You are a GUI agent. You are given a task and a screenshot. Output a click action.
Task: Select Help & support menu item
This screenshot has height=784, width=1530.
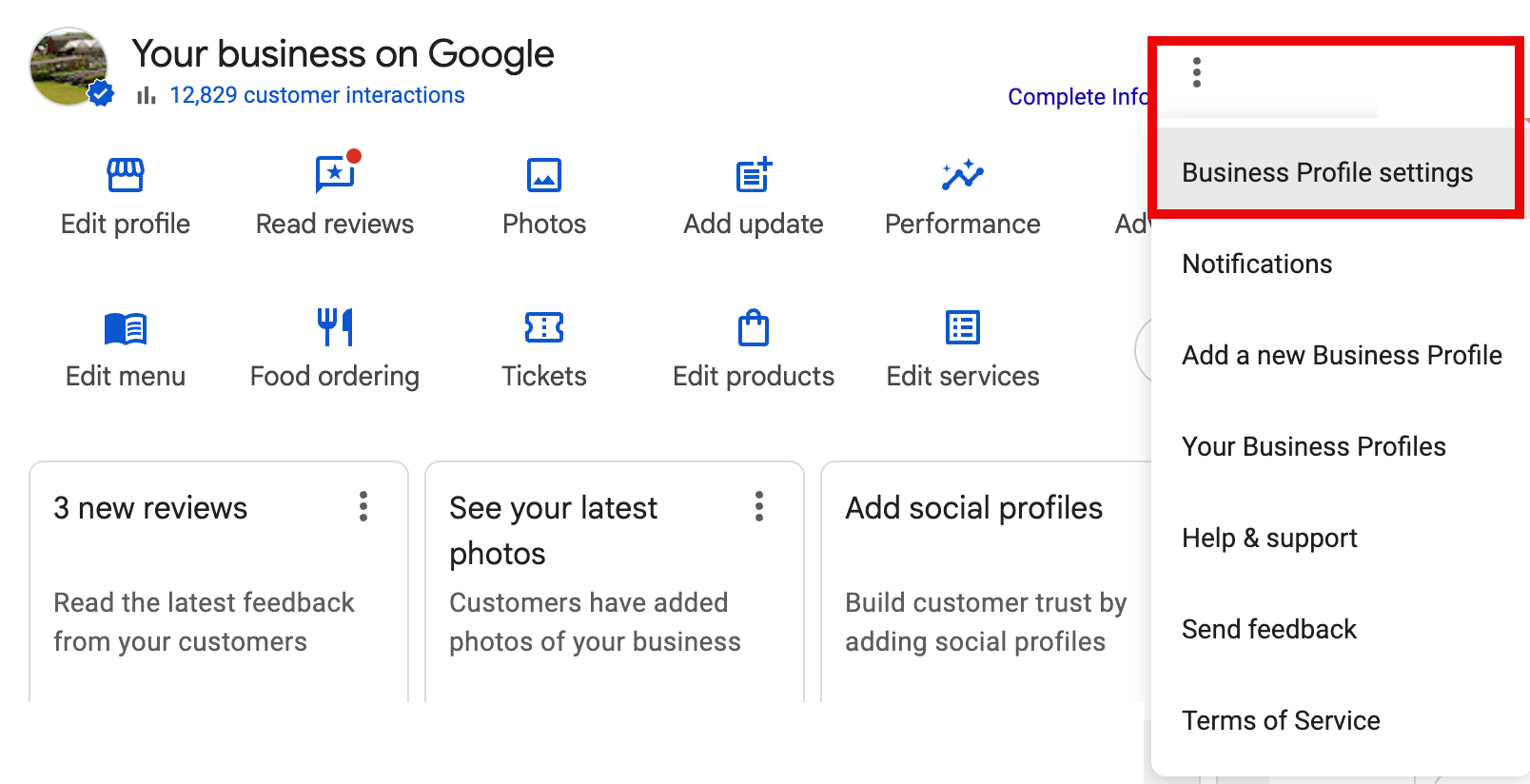1341,538
